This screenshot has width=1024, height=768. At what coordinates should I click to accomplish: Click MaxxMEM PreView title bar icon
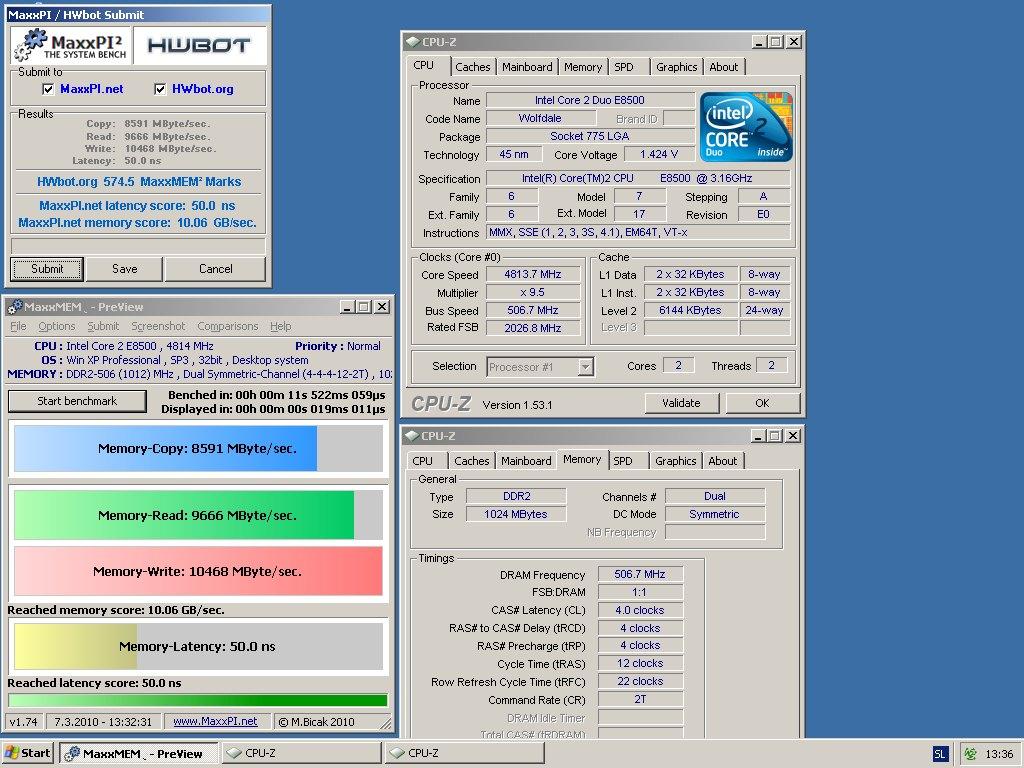14,307
